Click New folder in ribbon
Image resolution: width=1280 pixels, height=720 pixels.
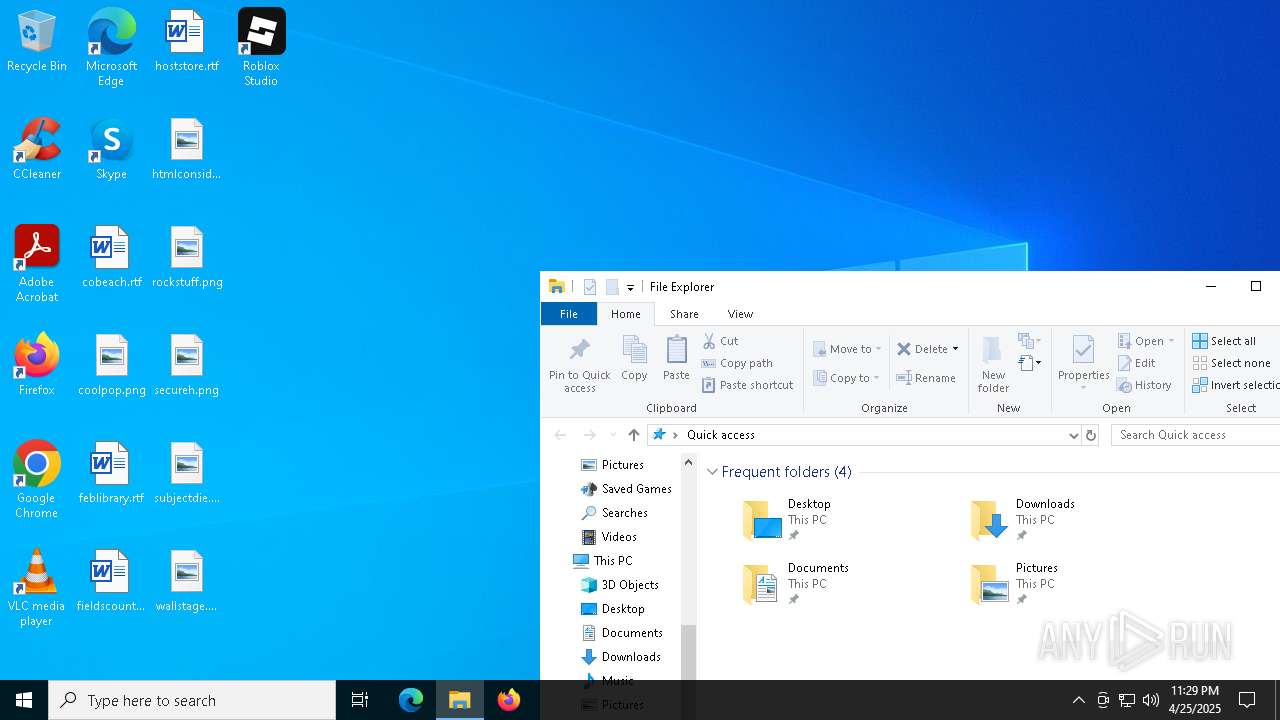point(993,365)
